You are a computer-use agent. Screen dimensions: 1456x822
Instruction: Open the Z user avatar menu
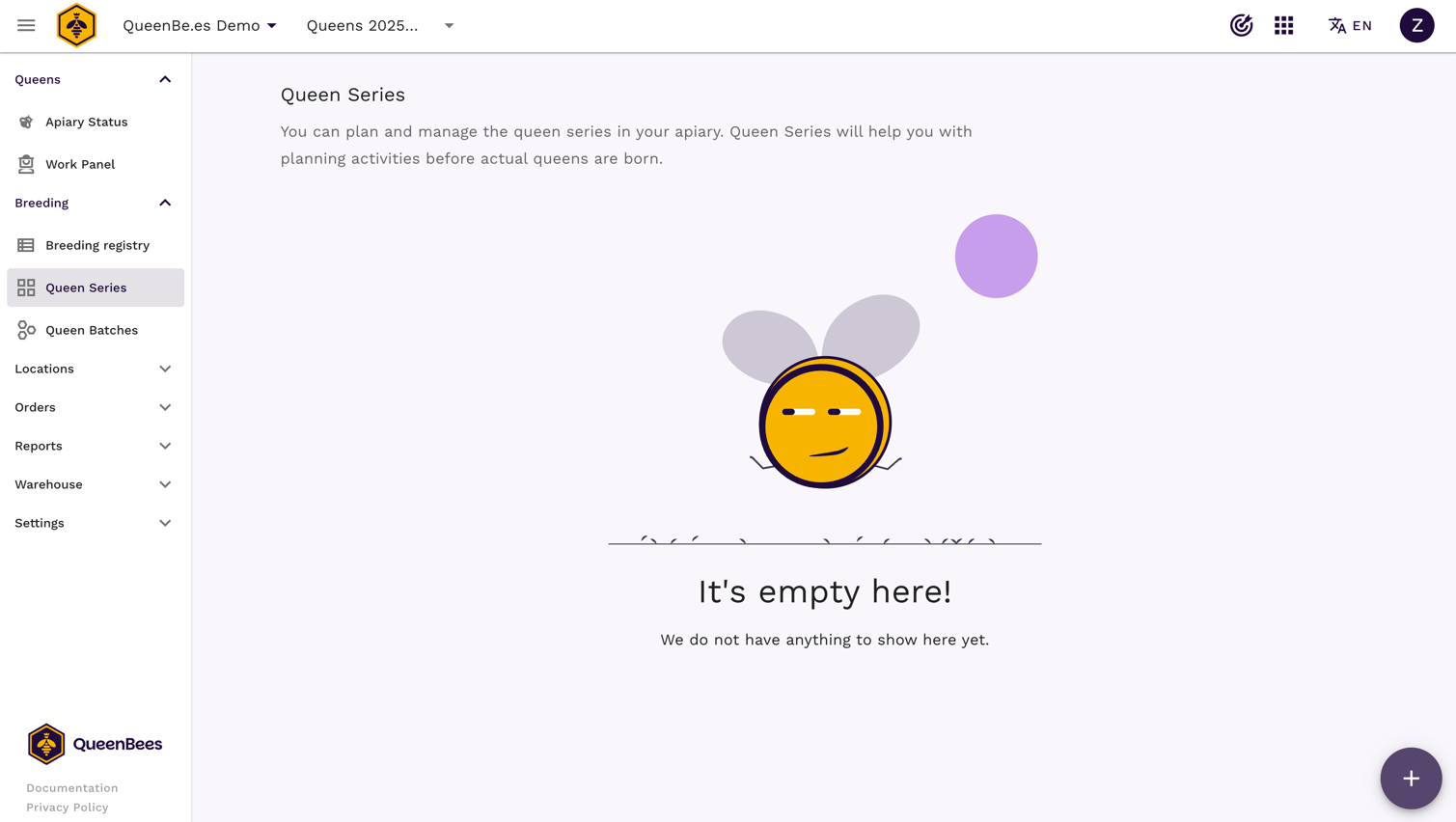(1416, 26)
